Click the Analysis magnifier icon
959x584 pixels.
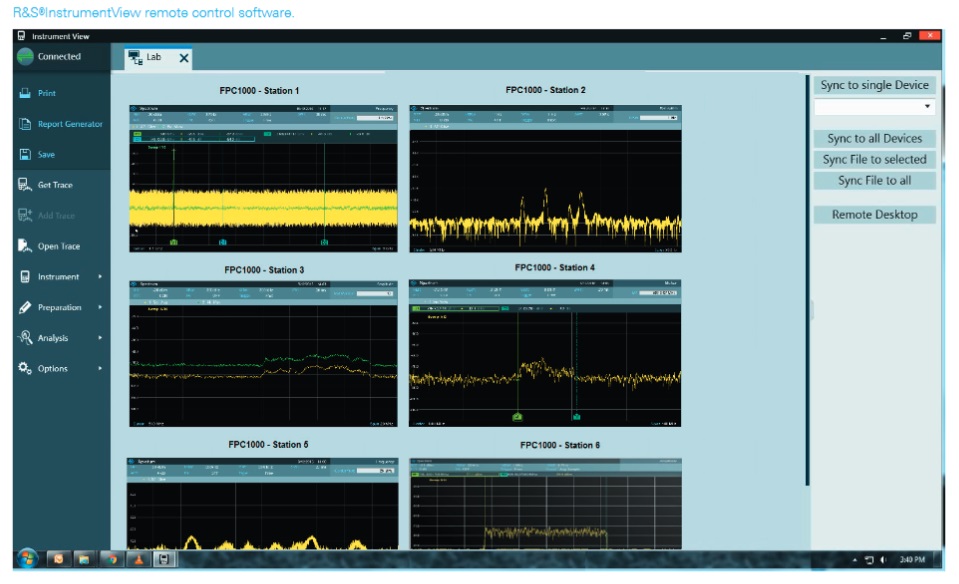click(24, 338)
